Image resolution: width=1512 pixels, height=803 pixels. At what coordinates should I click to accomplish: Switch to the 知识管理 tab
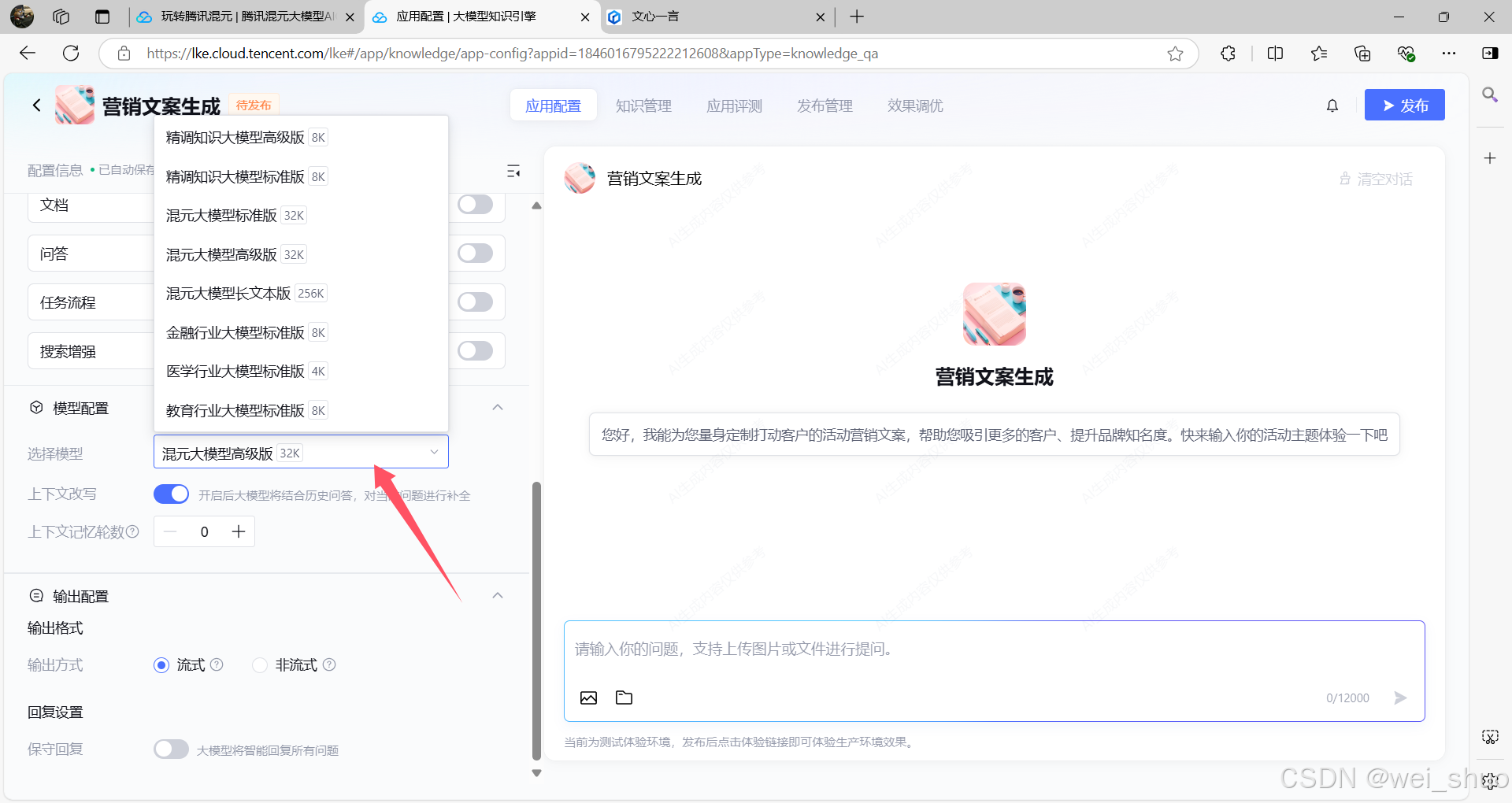(x=643, y=105)
